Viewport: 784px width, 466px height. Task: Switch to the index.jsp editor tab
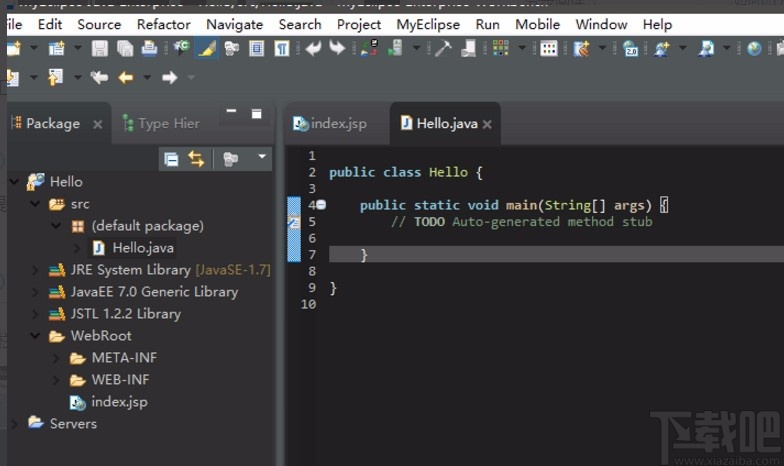330,123
